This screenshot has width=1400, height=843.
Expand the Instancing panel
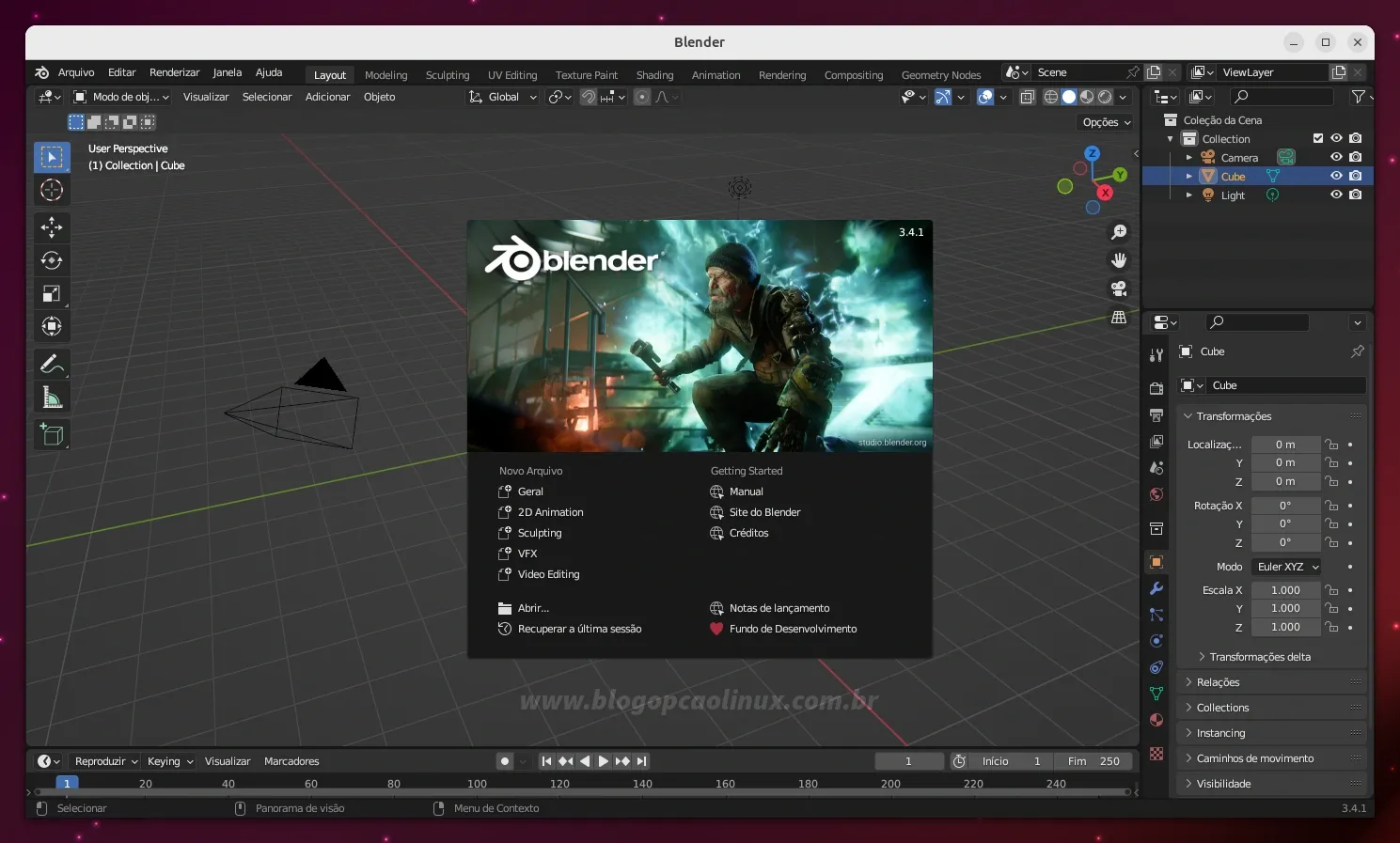(1270, 733)
